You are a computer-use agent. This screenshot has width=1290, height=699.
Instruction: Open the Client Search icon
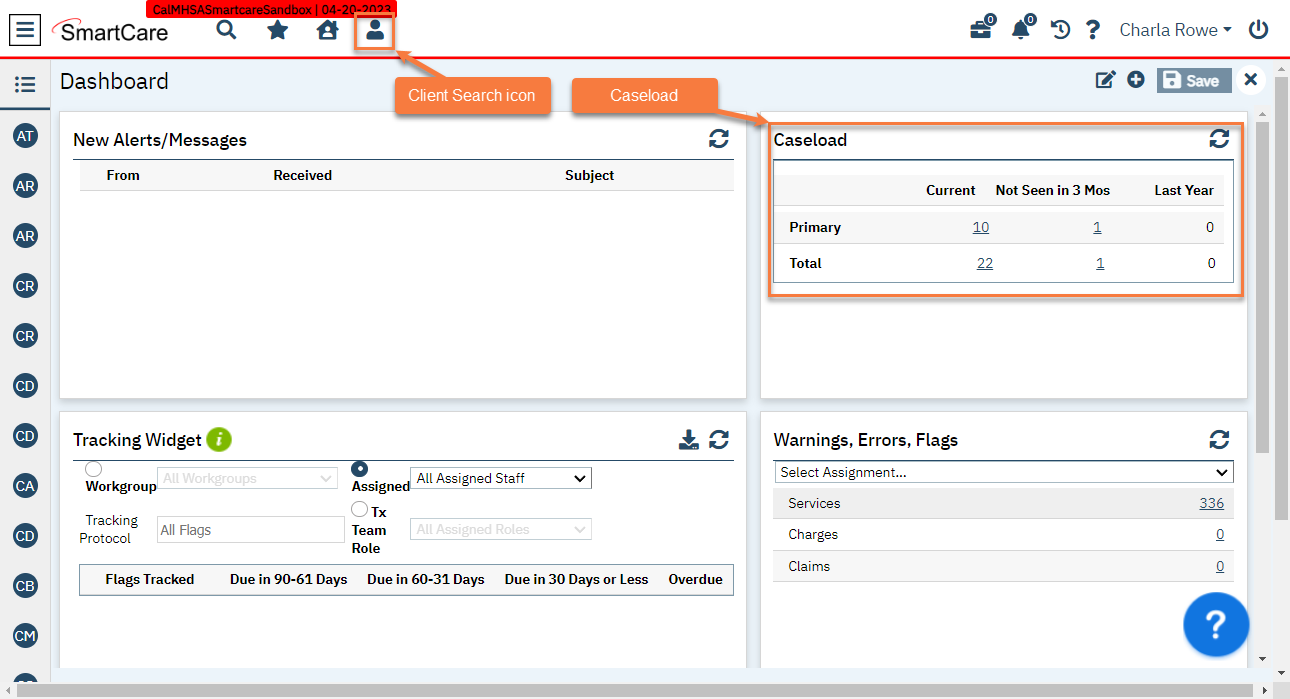[374, 30]
